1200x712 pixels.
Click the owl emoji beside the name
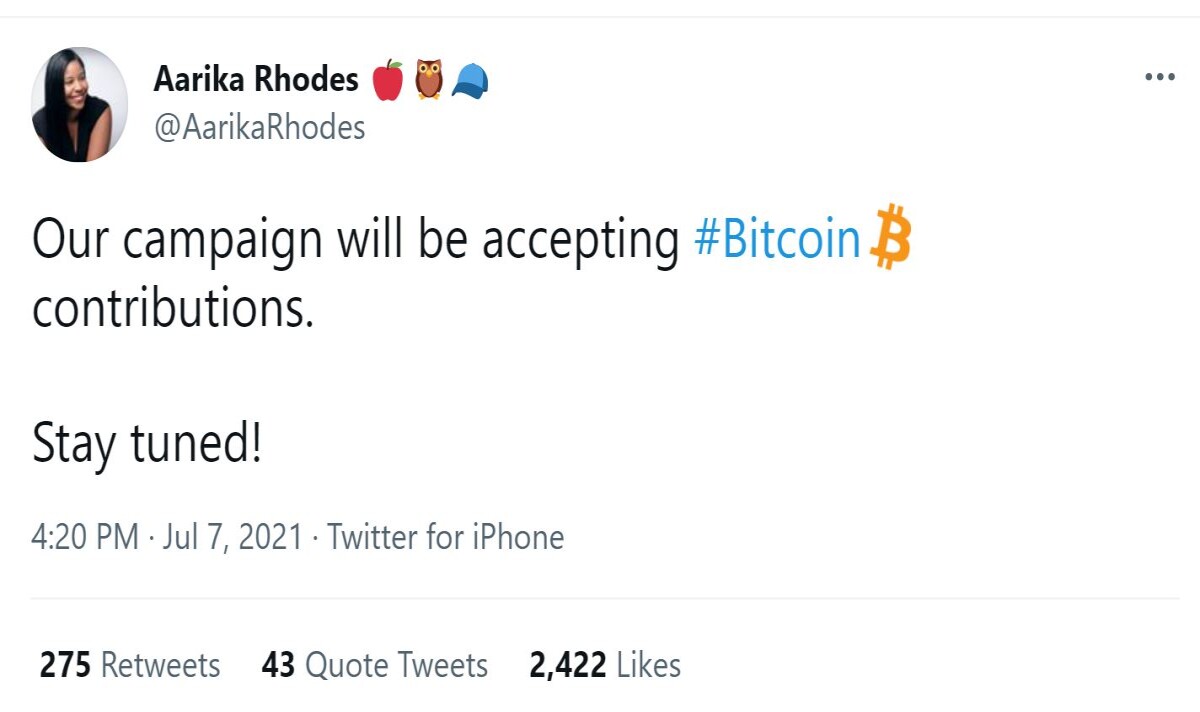(x=429, y=80)
